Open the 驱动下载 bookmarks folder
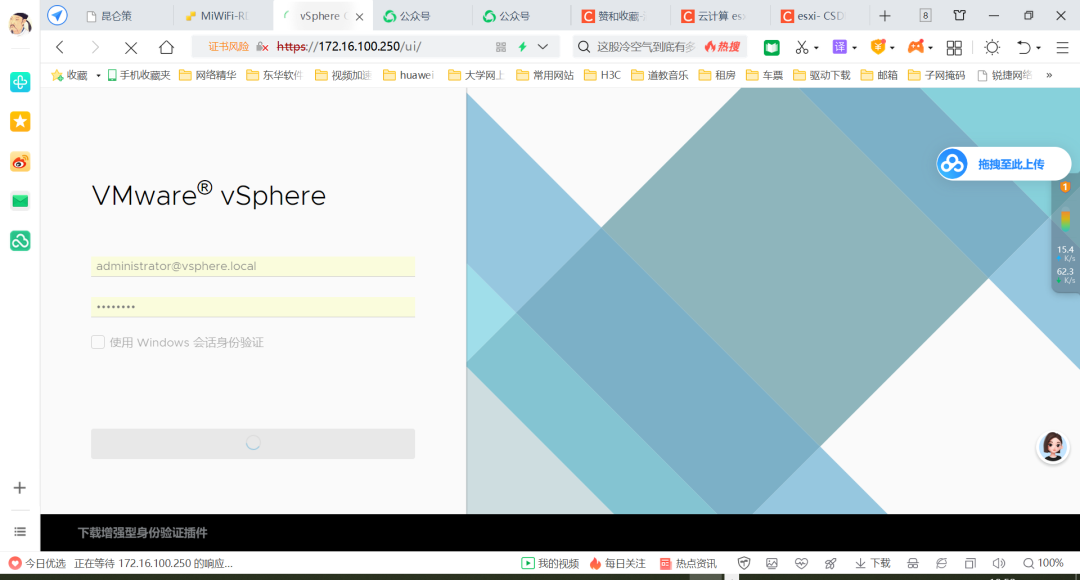 point(822,75)
